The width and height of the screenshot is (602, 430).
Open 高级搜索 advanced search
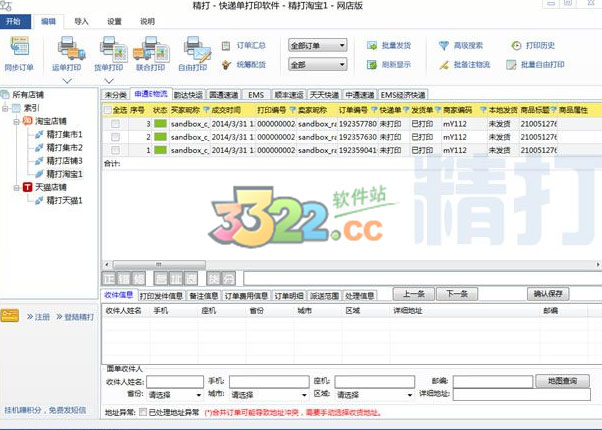click(x=461, y=46)
